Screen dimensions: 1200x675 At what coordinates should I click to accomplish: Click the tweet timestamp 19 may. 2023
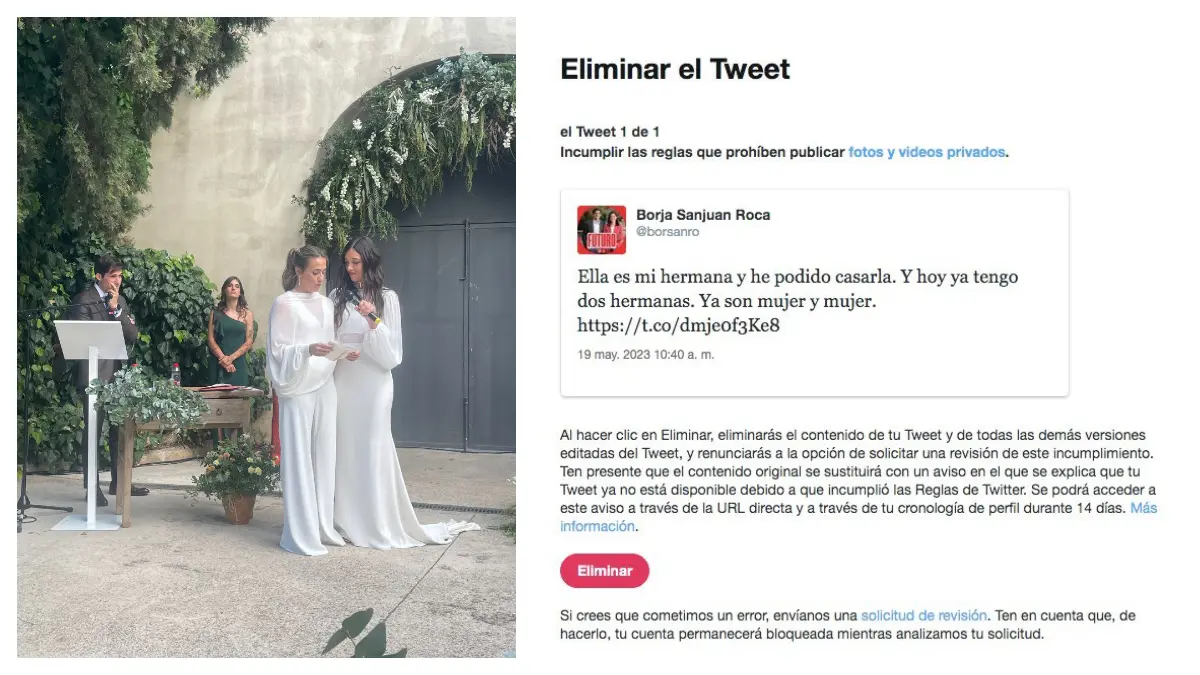(x=646, y=354)
